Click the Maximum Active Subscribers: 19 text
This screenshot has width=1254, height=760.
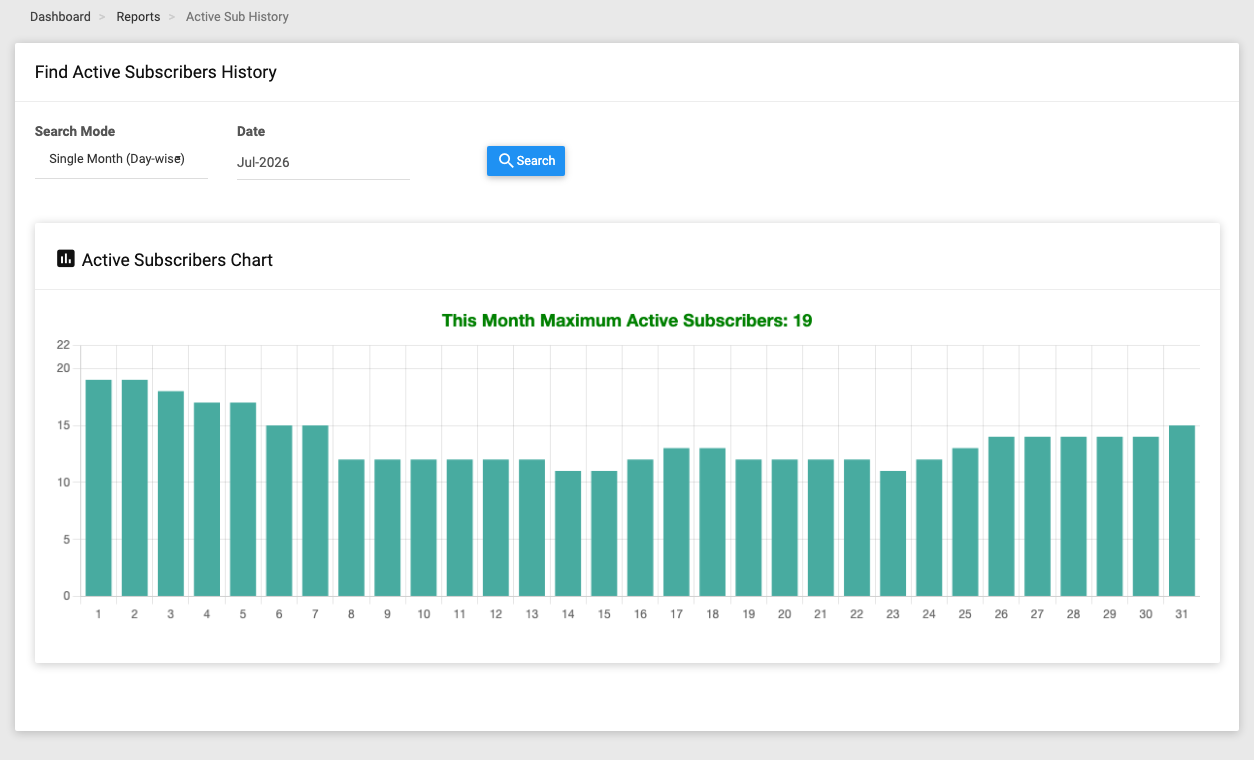point(627,321)
